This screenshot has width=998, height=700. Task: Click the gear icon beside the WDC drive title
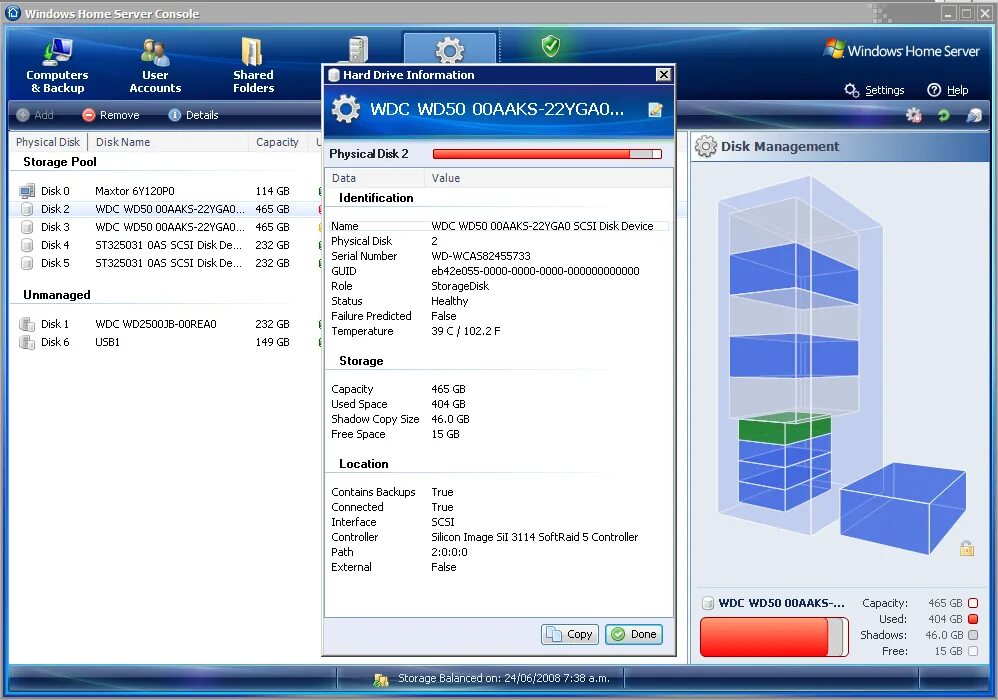[x=346, y=109]
